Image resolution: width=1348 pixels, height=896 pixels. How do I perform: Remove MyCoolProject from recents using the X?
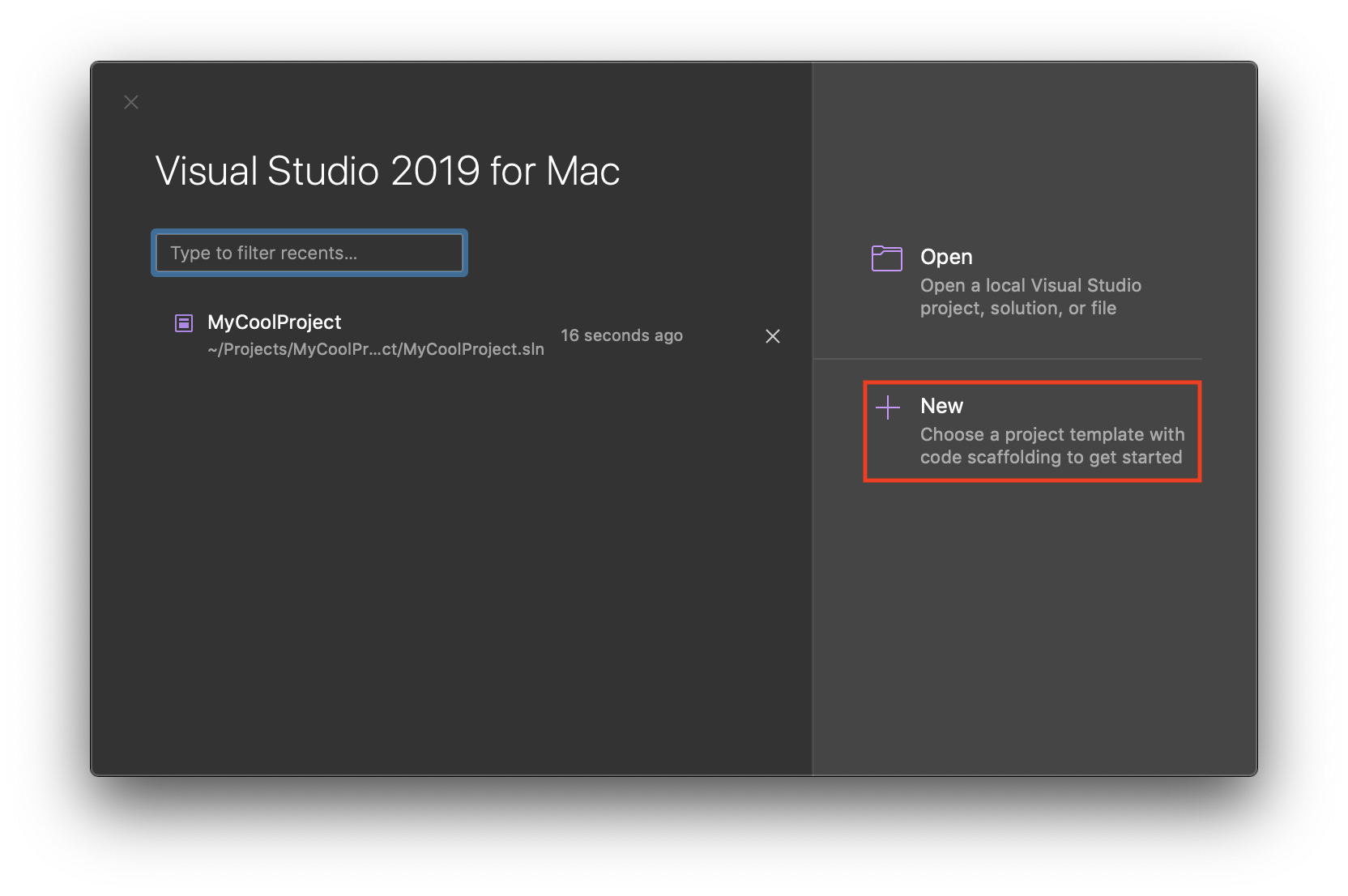click(772, 336)
